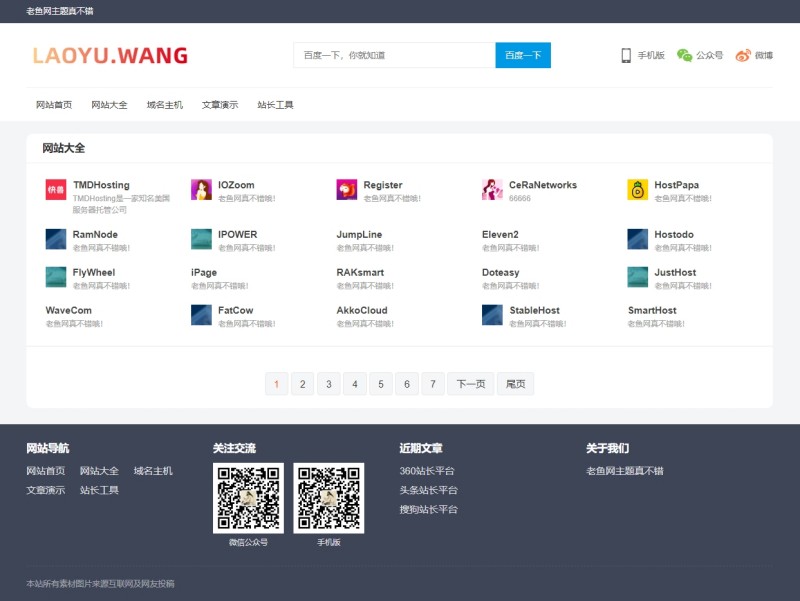Click the Register site logo icon
800x601 pixels.
point(347,190)
